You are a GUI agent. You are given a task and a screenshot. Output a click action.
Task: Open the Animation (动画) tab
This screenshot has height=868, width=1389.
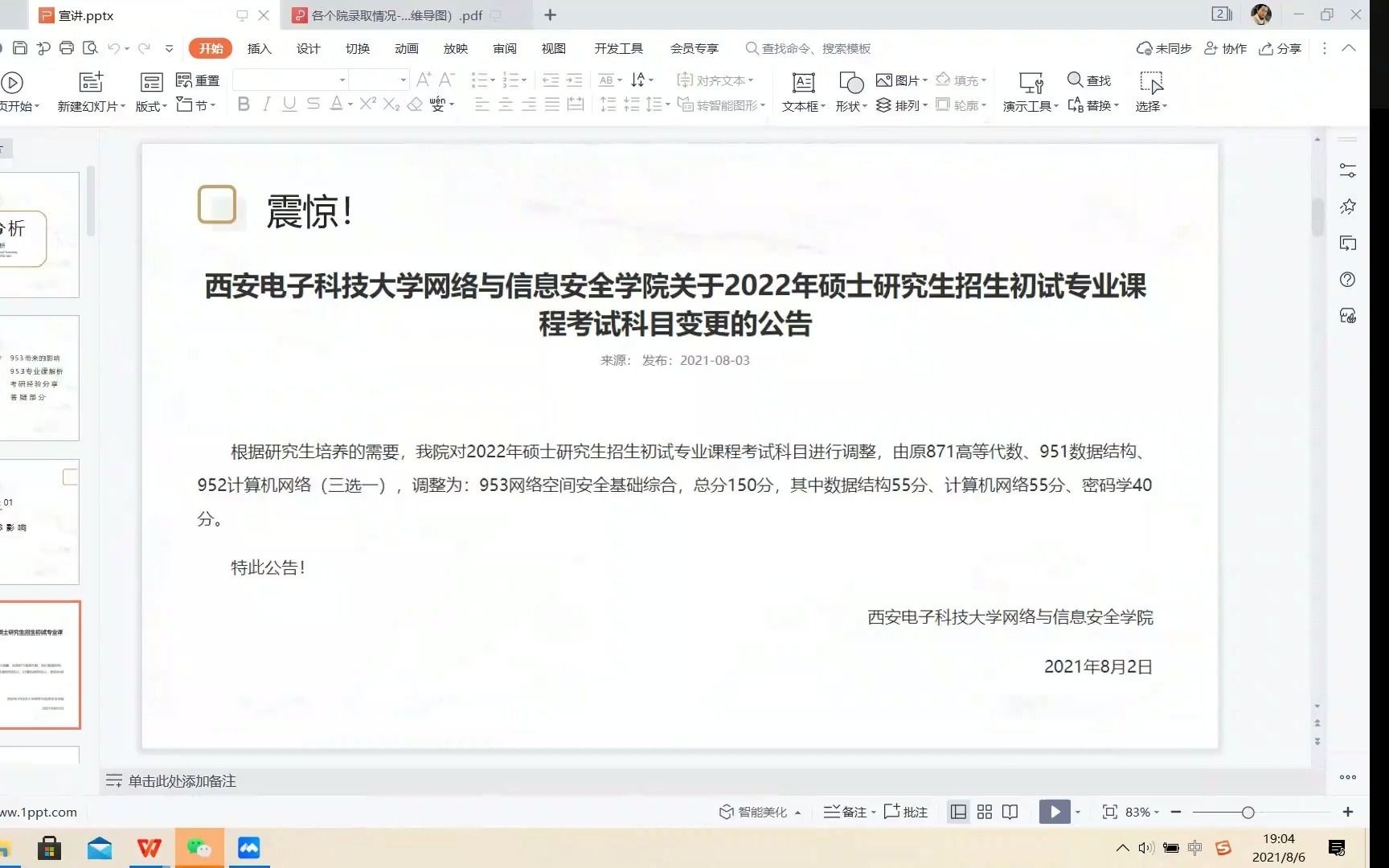click(x=407, y=48)
